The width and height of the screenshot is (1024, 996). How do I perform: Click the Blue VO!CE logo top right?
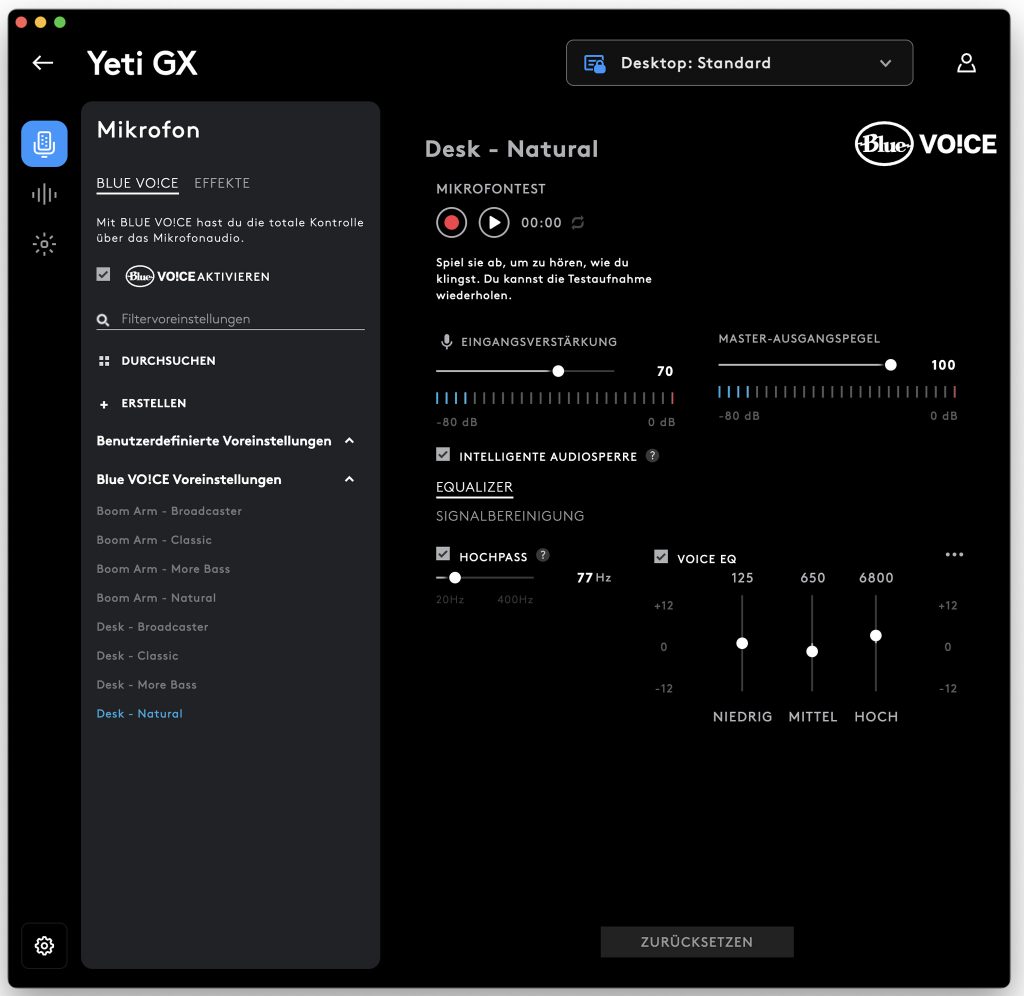(925, 144)
